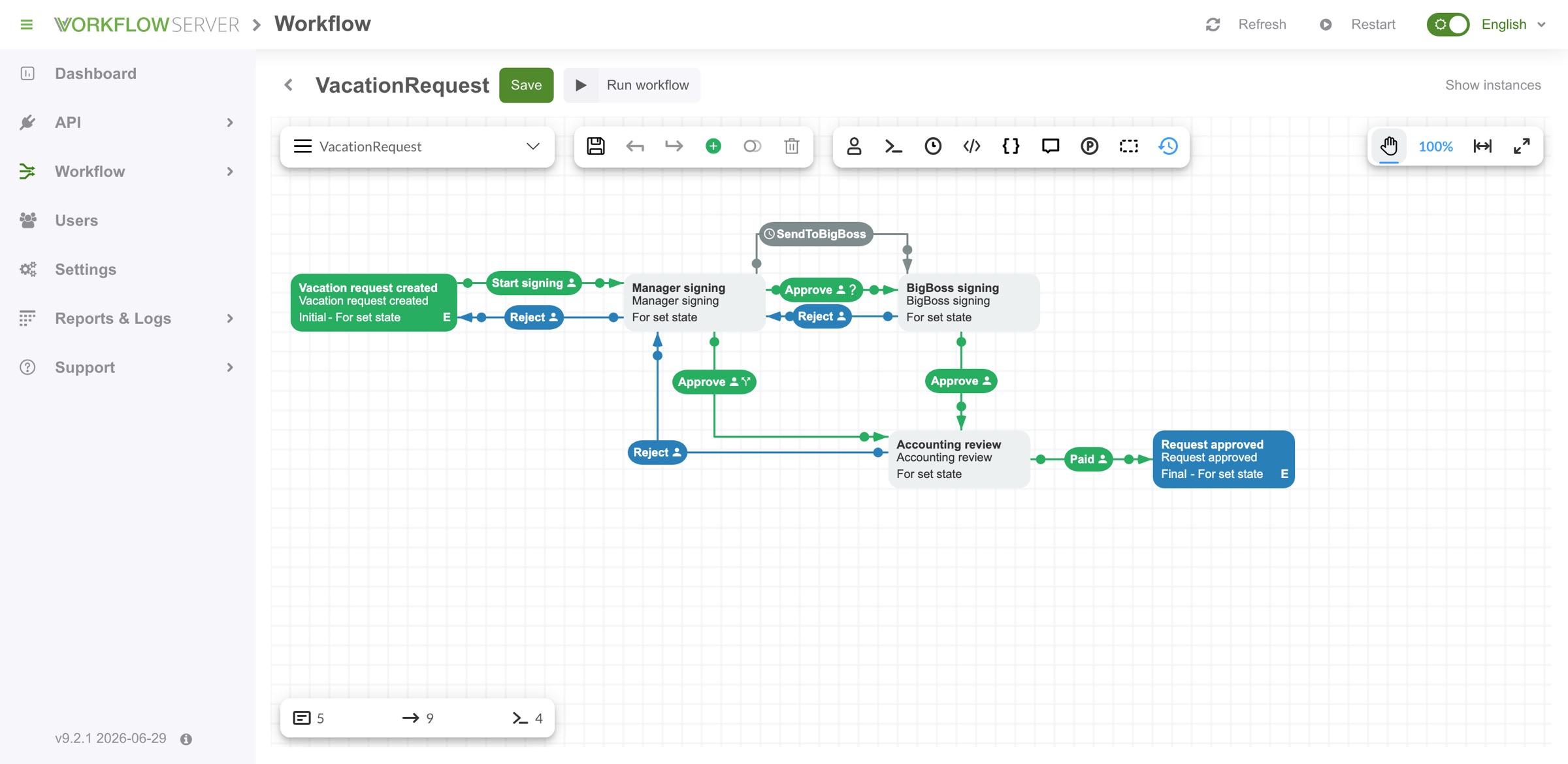1568x764 pixels.
Task: Open the Code actions angle-brackets icon
Action: click(972, 146)
